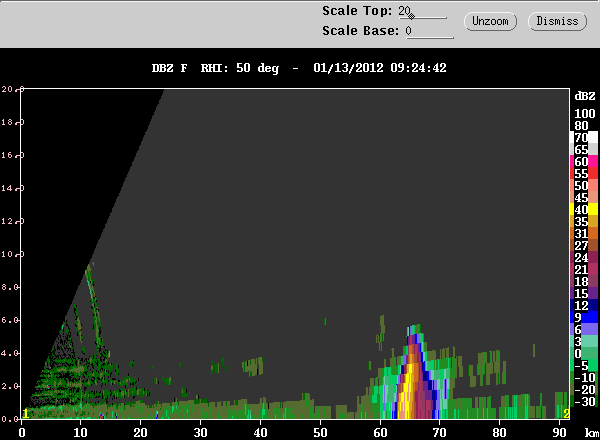The width and height of the screenshot is (600, 440).
Task: Click the 10.0 km height axis label
Action: (10, 254)
